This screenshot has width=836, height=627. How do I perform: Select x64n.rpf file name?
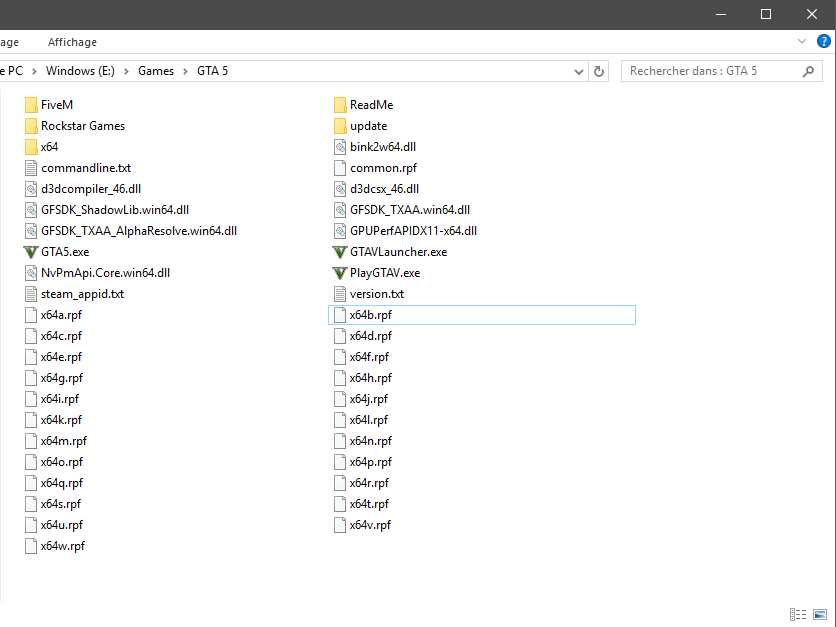click(x=371, y=441)
